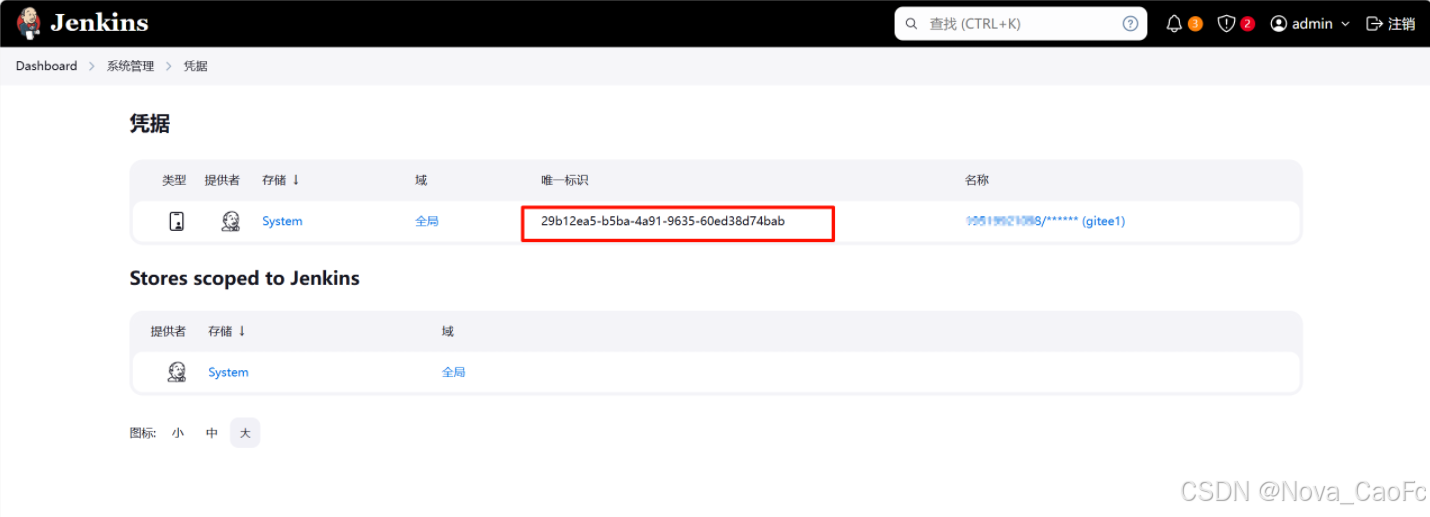This screenshot has width=1430, height=517.
Task: Set icon size to 大
Action: pyautogui.click(x=245, y=433)
